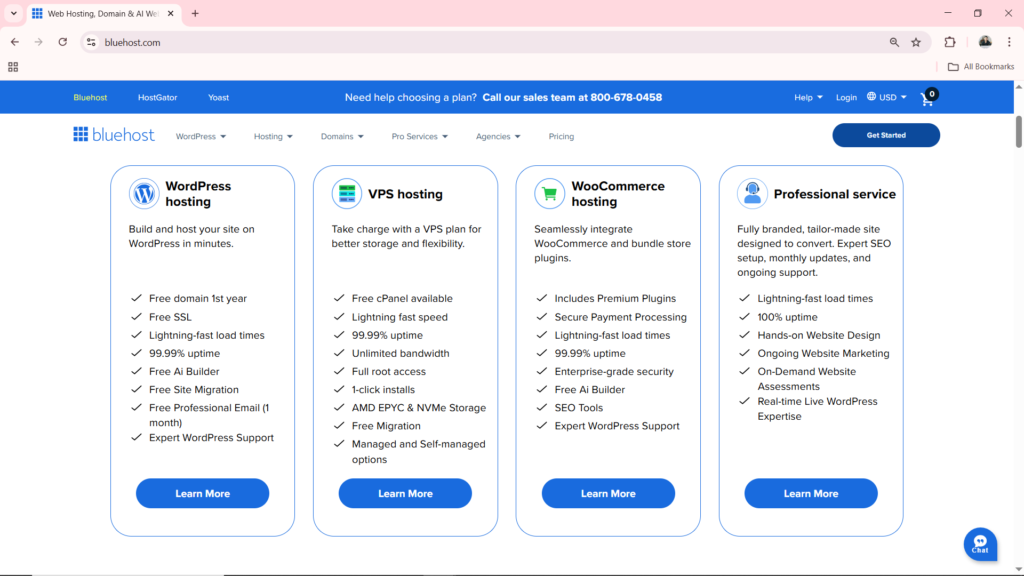Click the WooCommerce shopping cart icon
The image size is (1024, 576).
point(548,193)
